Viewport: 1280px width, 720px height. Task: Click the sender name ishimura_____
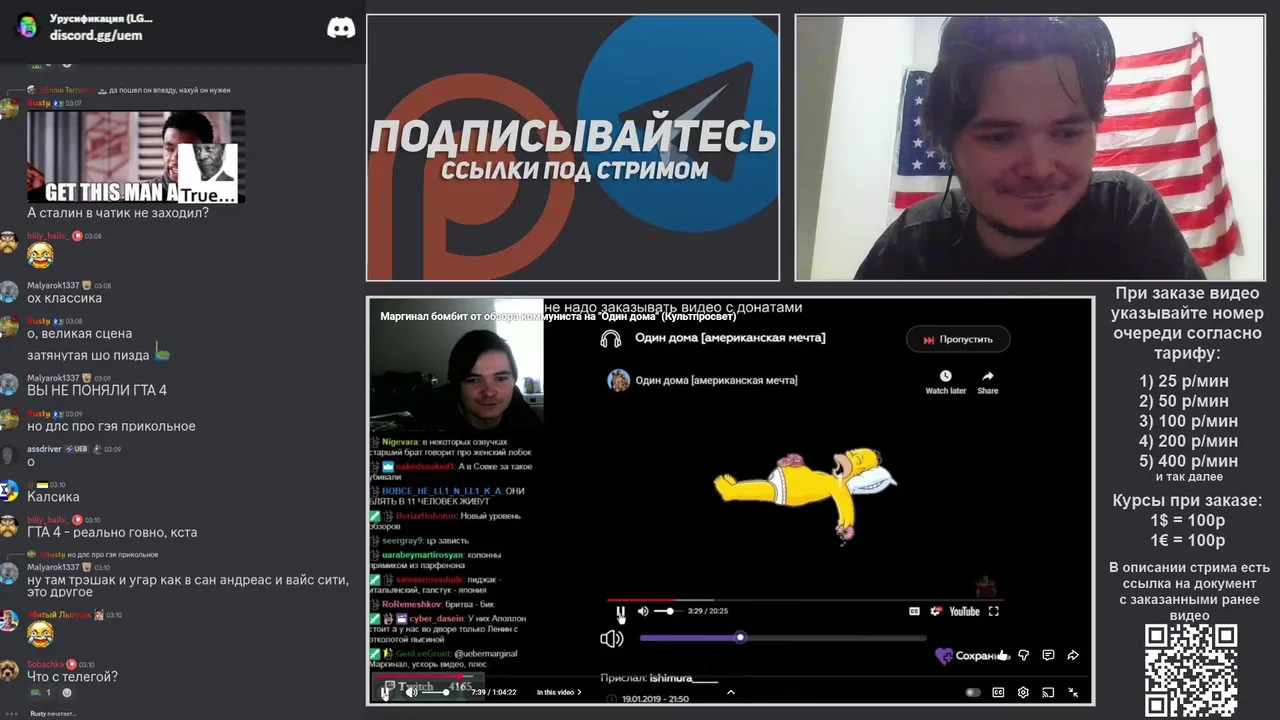[684, 678]
